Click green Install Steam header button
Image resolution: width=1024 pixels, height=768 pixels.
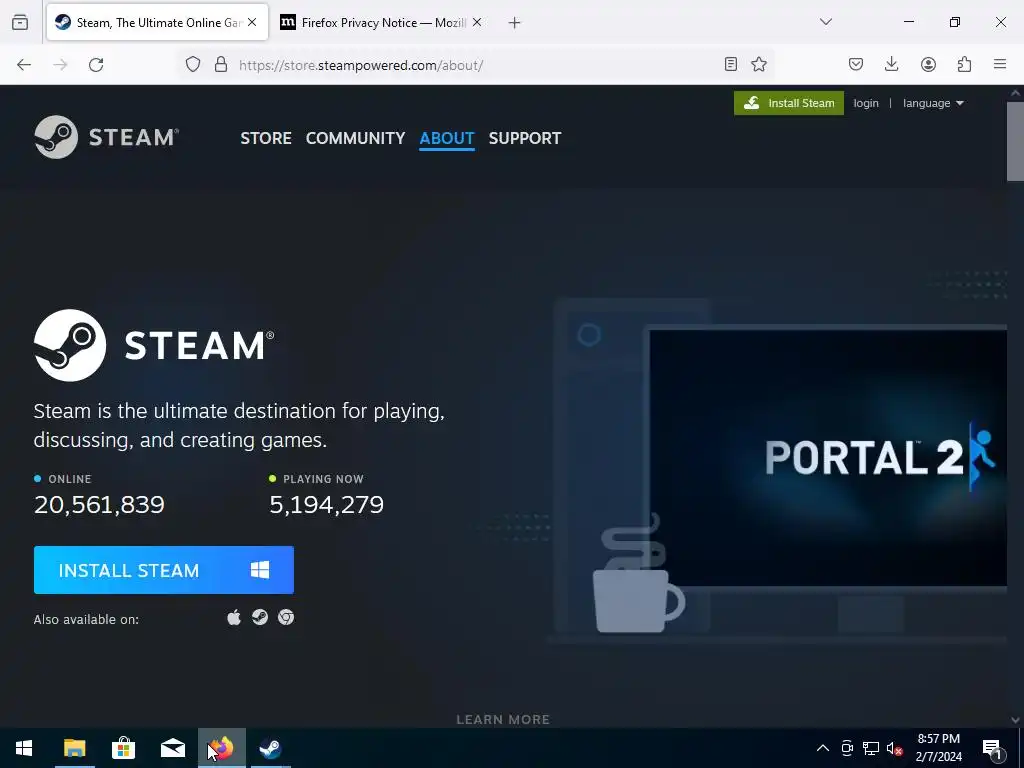click(x=789, y=103)
